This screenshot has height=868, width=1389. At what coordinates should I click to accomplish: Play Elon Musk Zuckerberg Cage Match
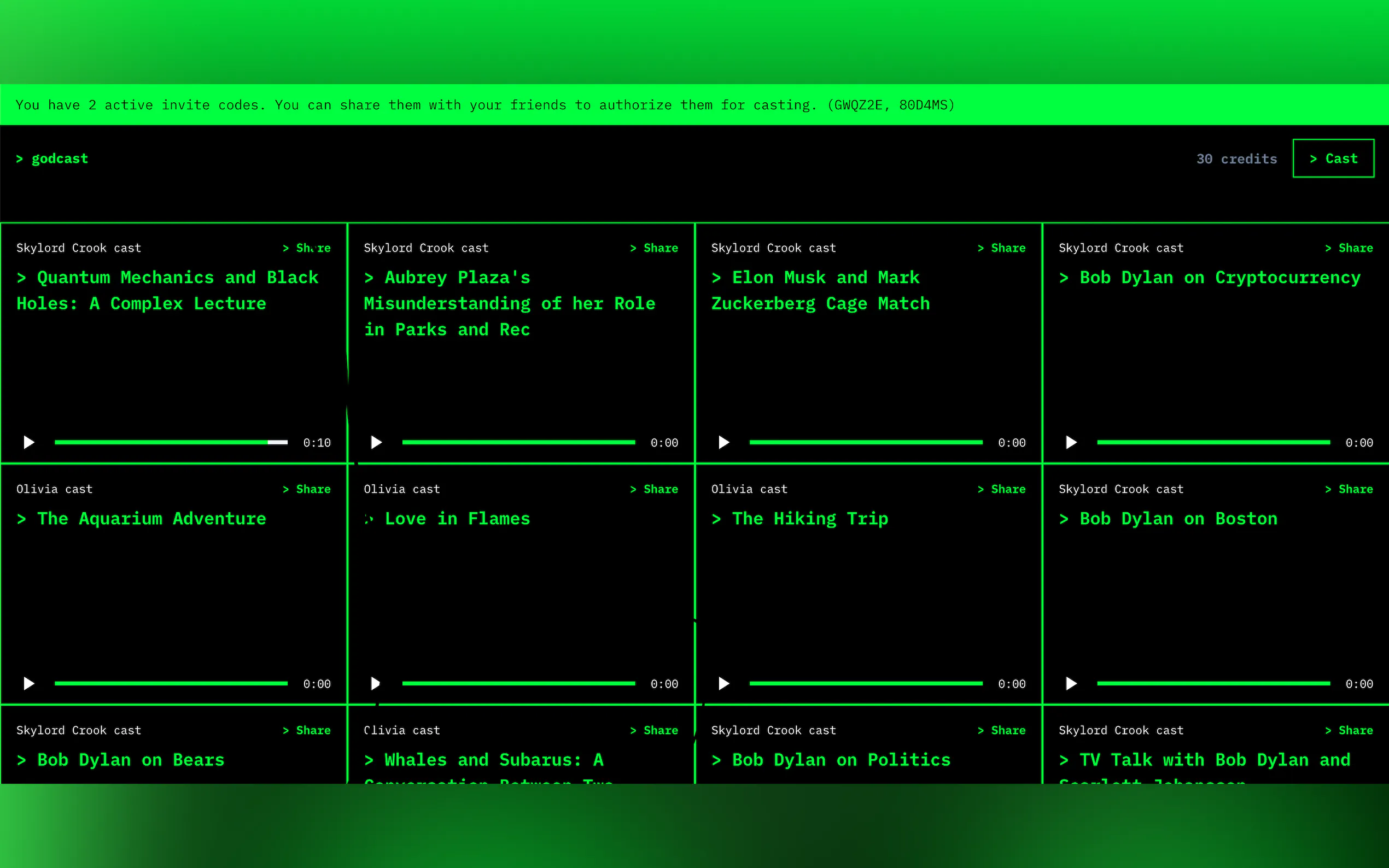pyautogui.click(x=723, y=442)
